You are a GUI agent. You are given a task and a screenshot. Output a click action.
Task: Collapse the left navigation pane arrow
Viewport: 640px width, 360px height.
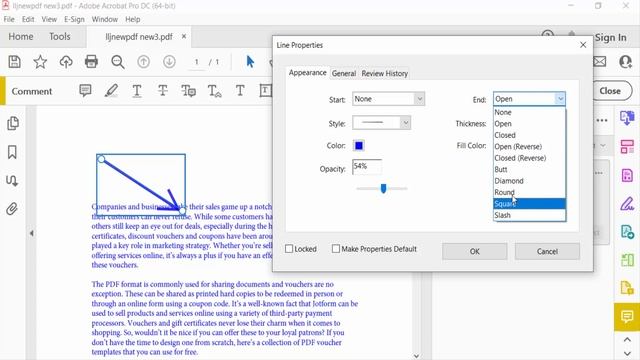pyautogui.click(x=31, y=233)
